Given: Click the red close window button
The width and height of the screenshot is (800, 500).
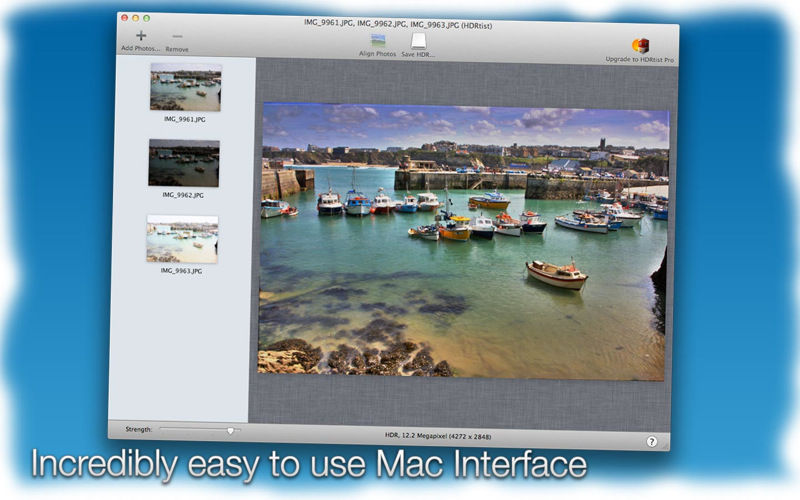Looking at the screenshot, I should pos(124,18).
